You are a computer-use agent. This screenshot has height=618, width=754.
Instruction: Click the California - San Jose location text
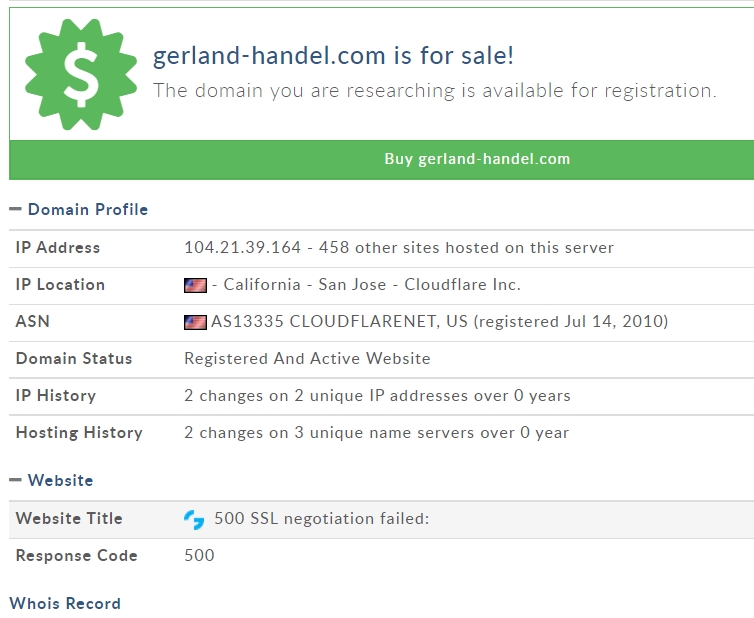click(x=305, y=285)
